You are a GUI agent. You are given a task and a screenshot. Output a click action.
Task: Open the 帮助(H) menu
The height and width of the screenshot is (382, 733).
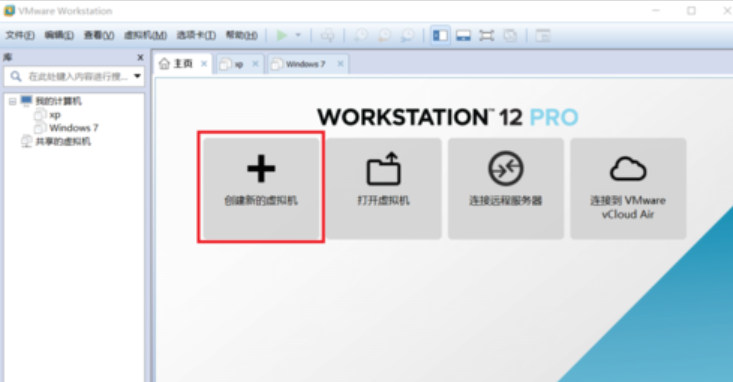(x=242, y=36)
